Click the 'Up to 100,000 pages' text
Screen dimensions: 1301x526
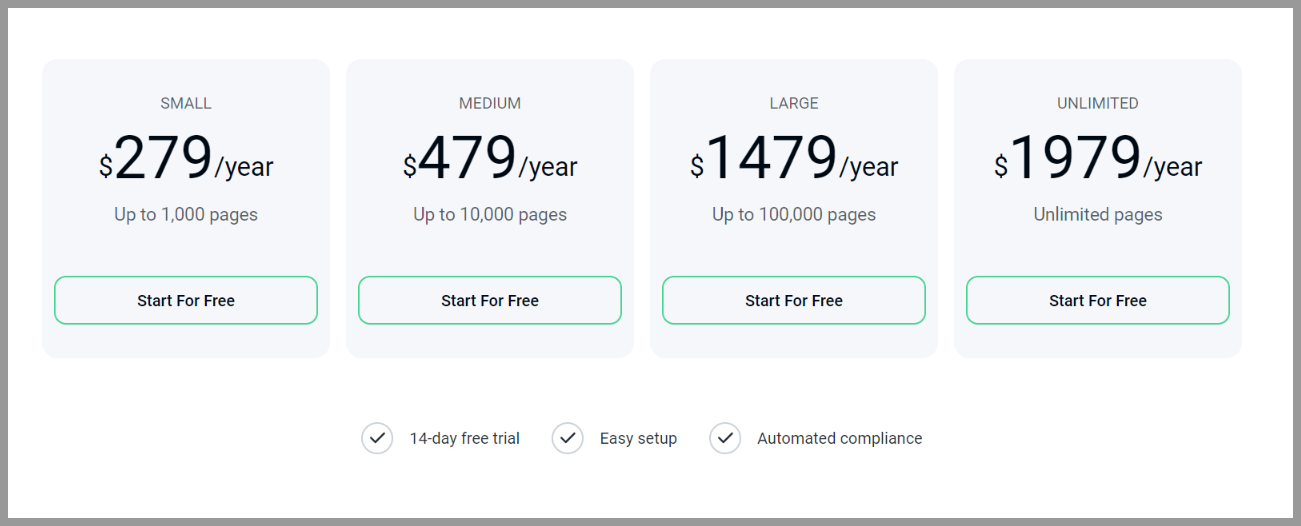click(x=794, y=214)
